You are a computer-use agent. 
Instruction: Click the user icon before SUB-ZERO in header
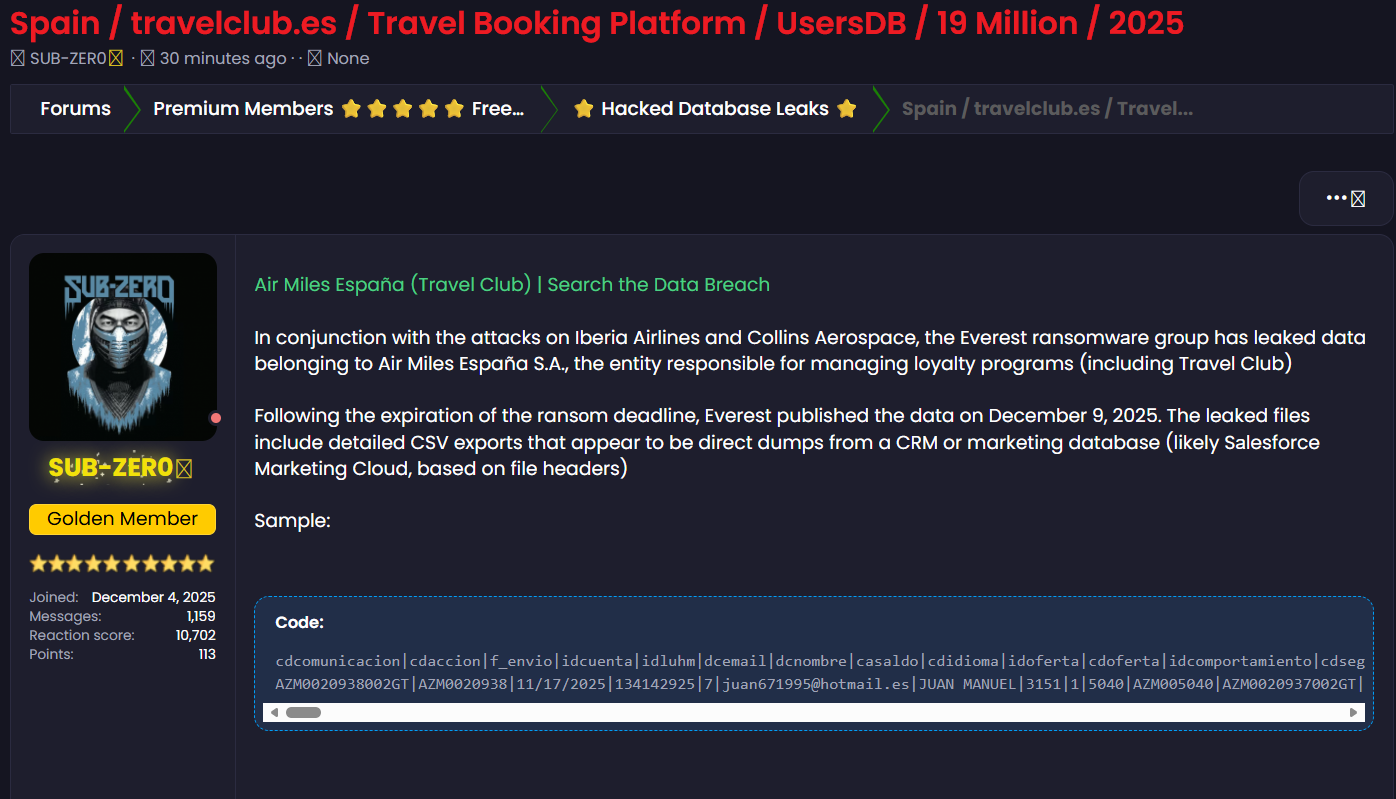point(17,59)
